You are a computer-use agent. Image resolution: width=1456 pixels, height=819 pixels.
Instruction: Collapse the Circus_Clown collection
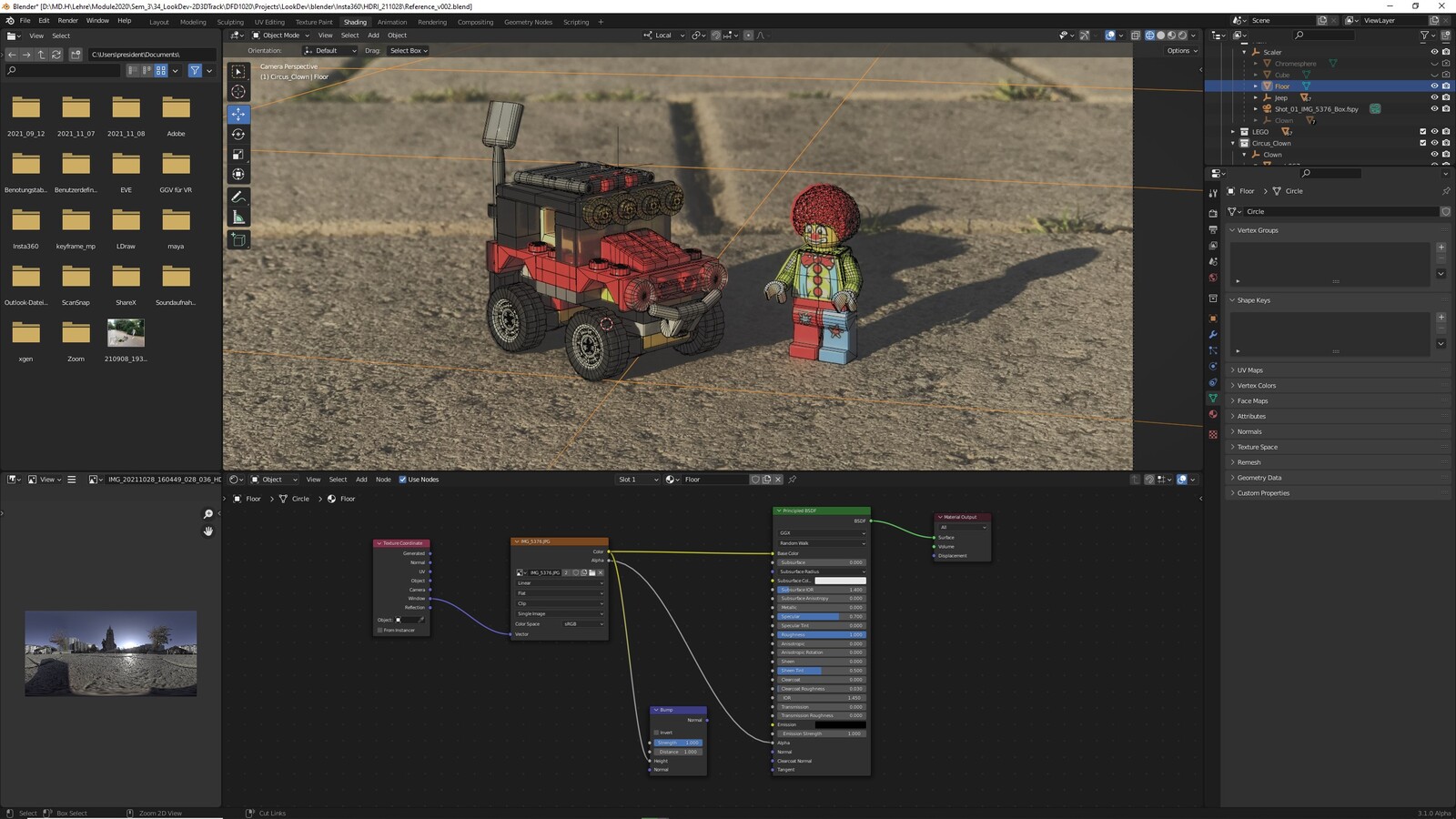(x=1234, y=143)
